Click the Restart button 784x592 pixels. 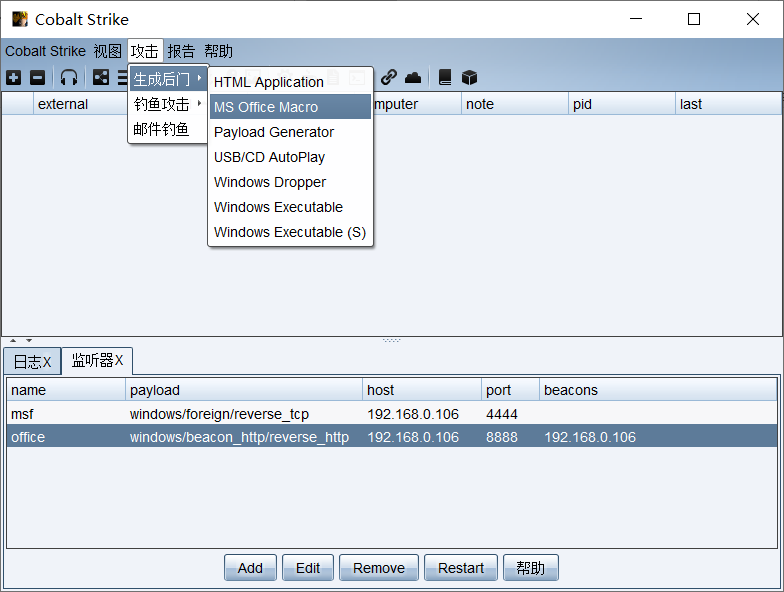point(461,568)
